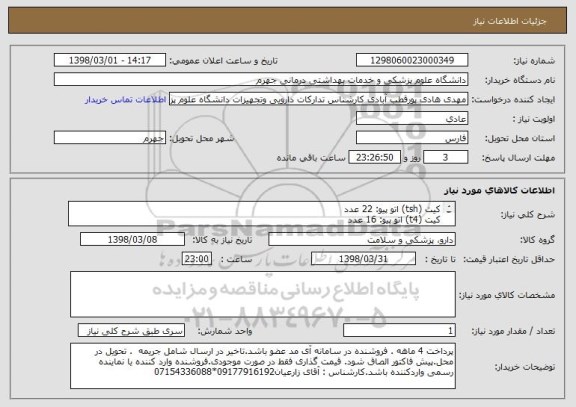Click the اولویت نیاز field showing عادی
Viewport: 576px width, 407px height.
(x=412, y=119)
